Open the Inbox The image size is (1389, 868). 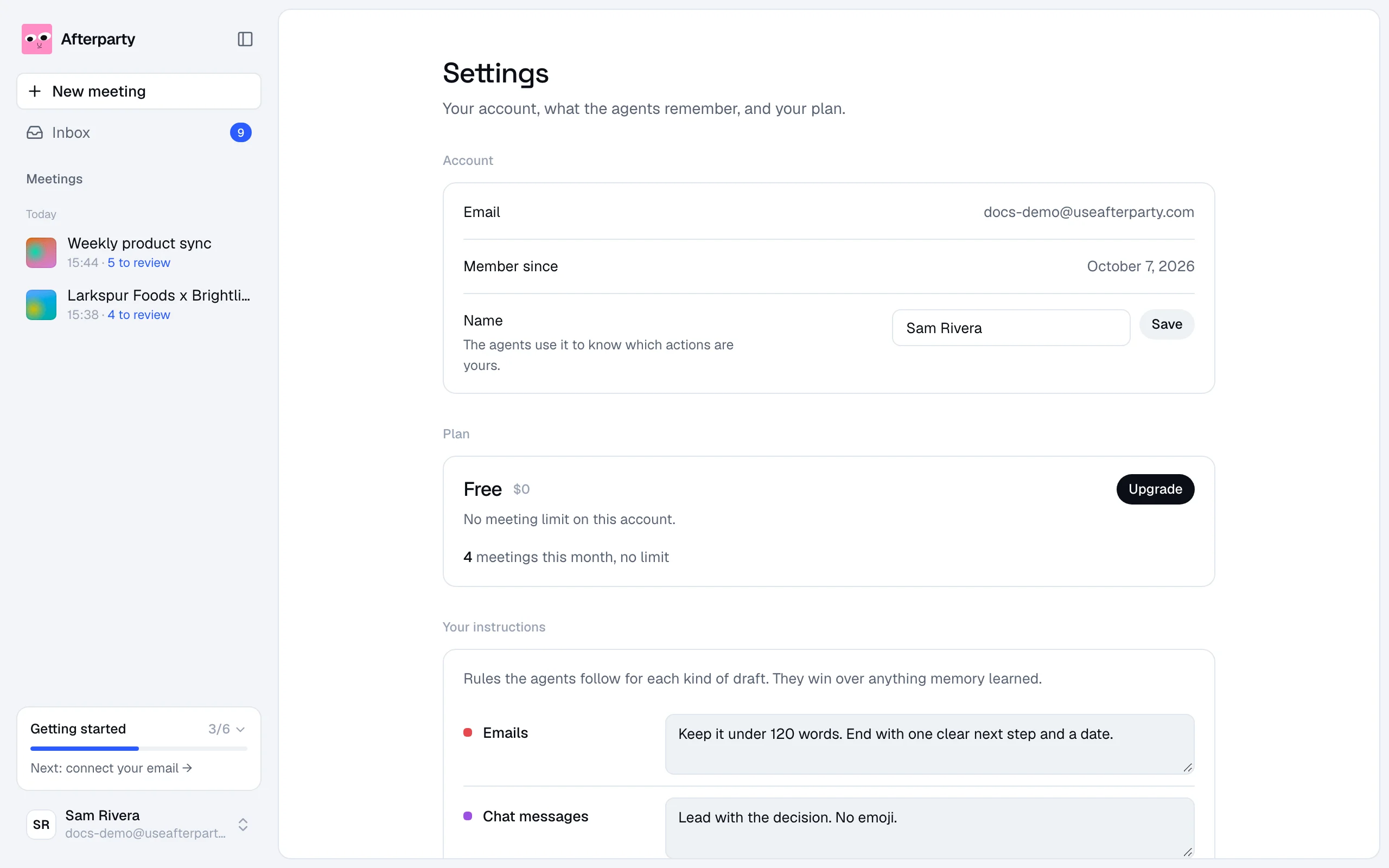click(139, 132)
